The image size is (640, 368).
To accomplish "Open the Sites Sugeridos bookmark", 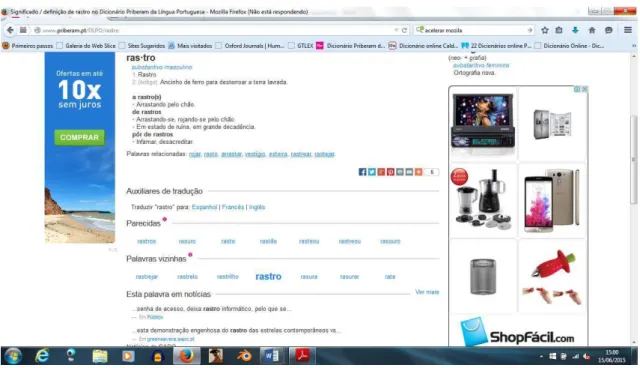I will [142, 46].
